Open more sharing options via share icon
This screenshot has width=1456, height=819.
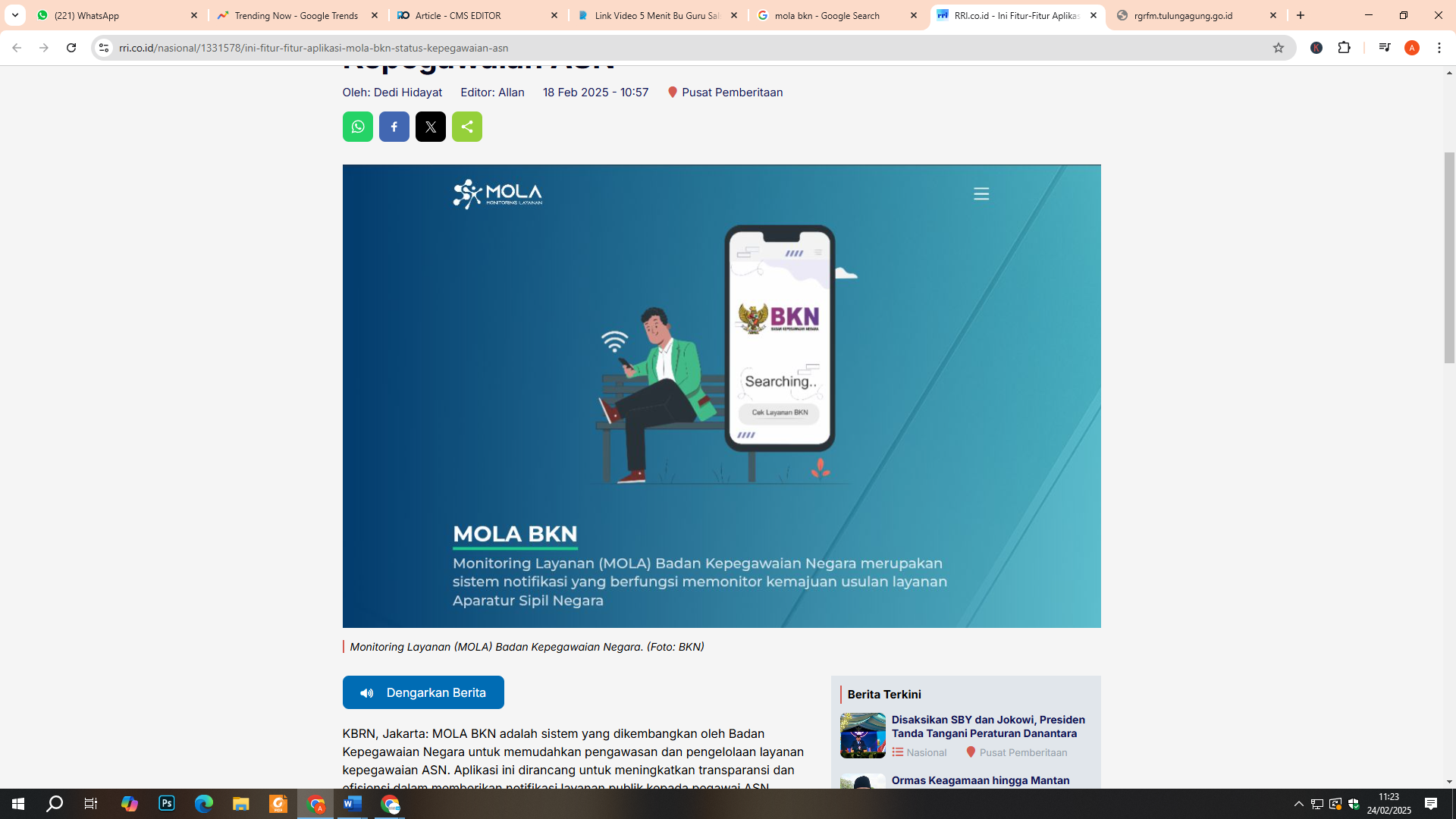[x=467, y=127]
